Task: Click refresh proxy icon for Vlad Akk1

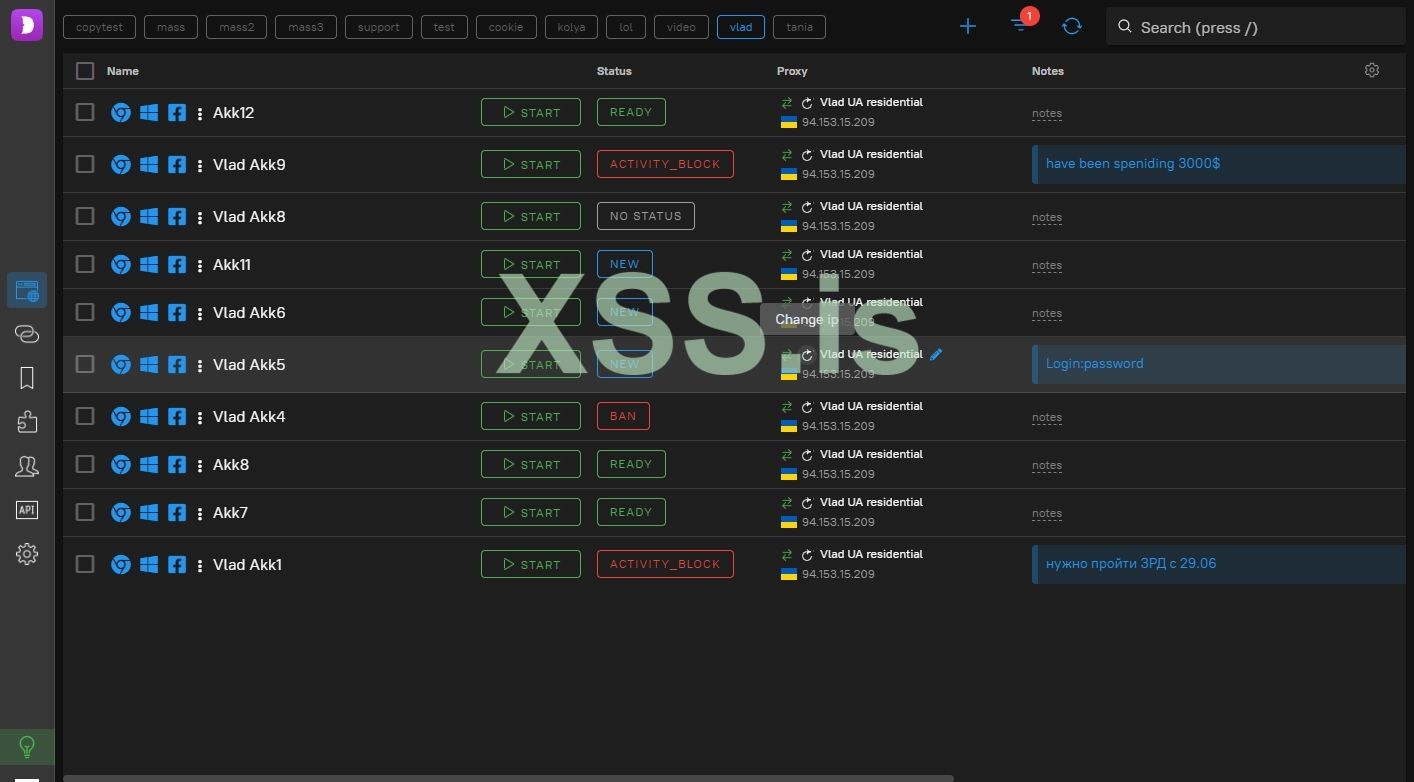Action: pos(807,555)
